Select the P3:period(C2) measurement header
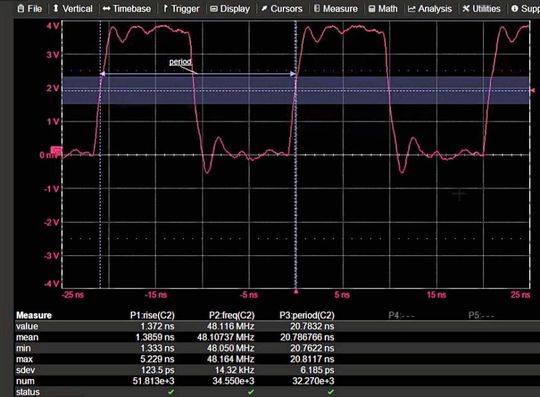The width and height of the screenshot is (540, 397). [307, 315]
